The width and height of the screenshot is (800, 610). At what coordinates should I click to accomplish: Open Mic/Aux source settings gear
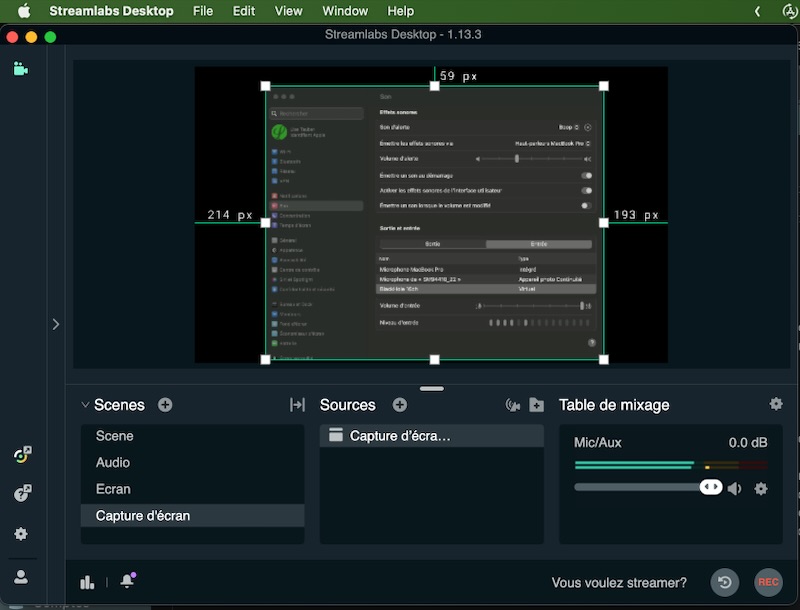[761, 488]
